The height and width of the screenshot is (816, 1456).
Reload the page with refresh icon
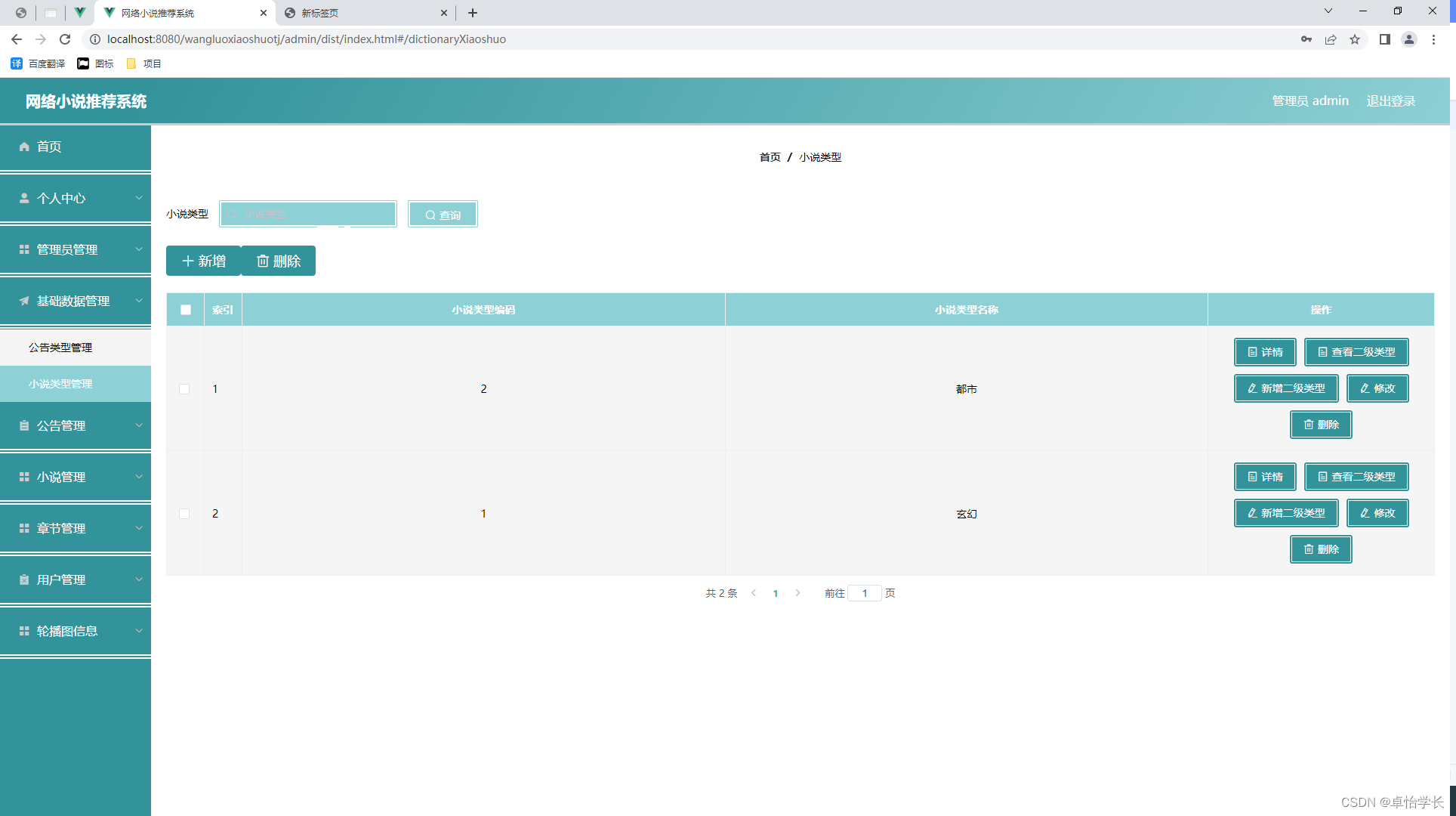coord(65,39)
